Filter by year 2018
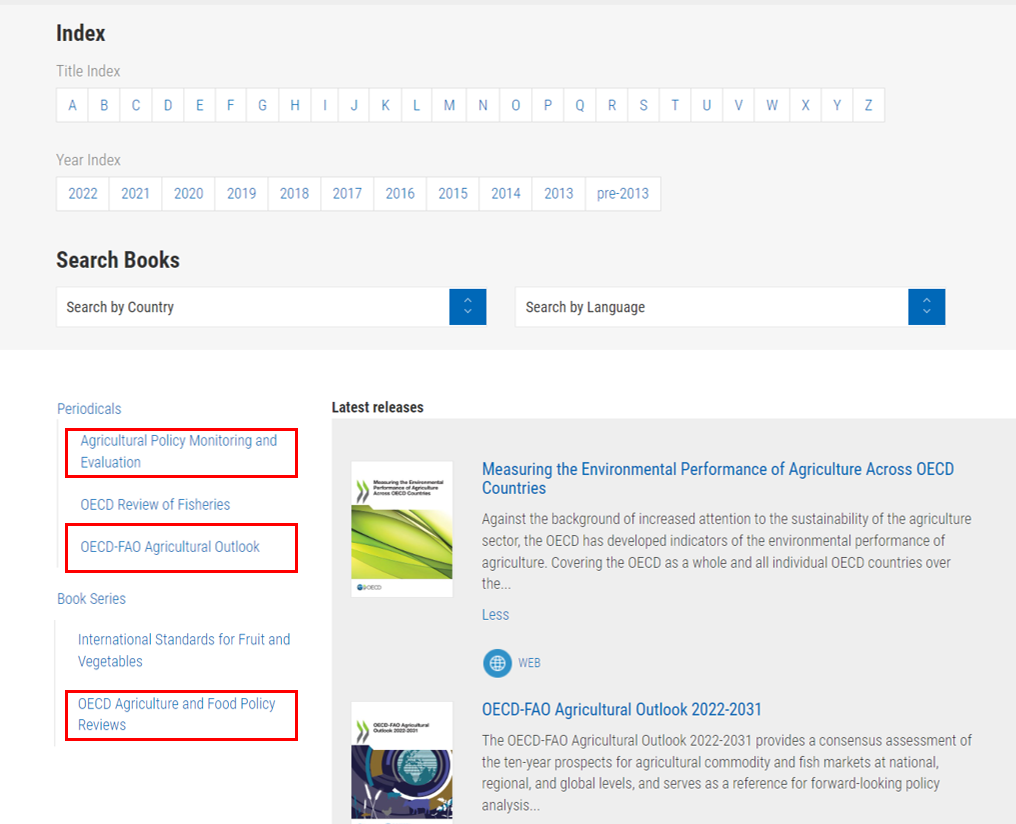Viewport: 1016px width, 824px height. coord(294,194)
